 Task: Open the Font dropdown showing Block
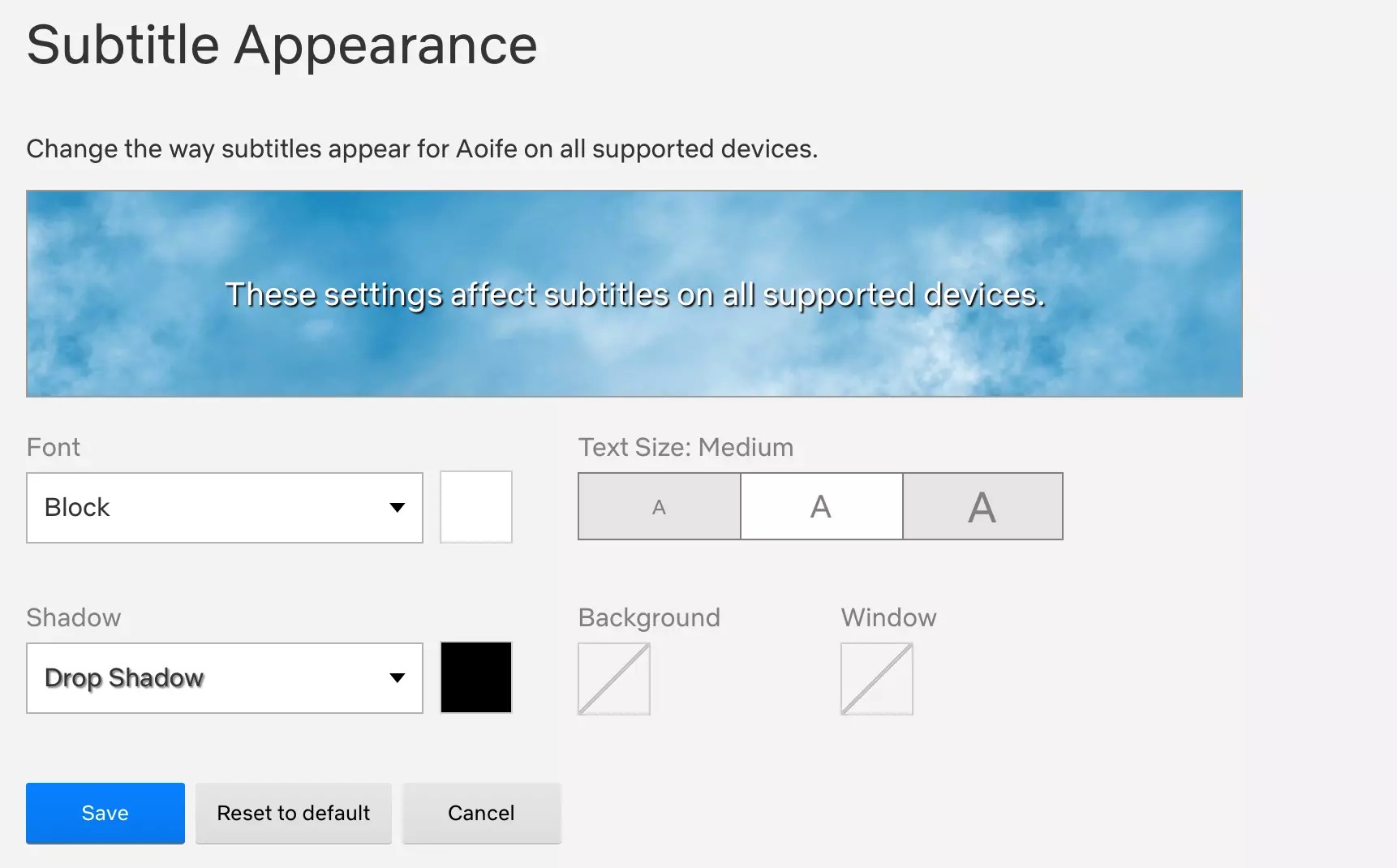(211, 508)
